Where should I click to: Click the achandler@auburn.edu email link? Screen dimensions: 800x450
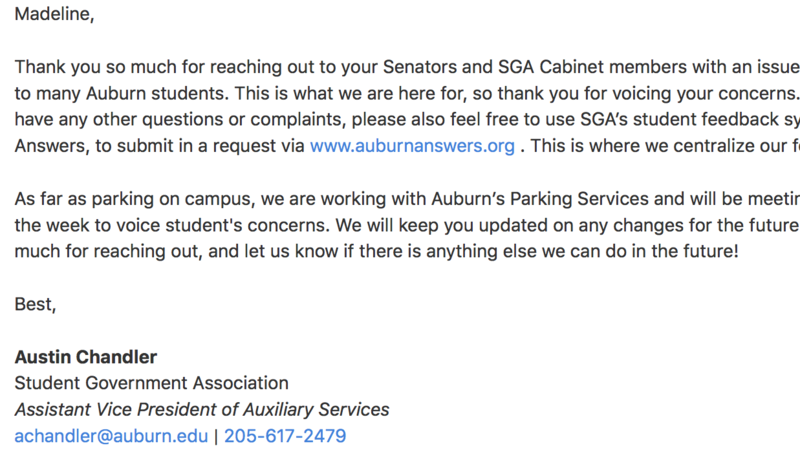[111, 436]
